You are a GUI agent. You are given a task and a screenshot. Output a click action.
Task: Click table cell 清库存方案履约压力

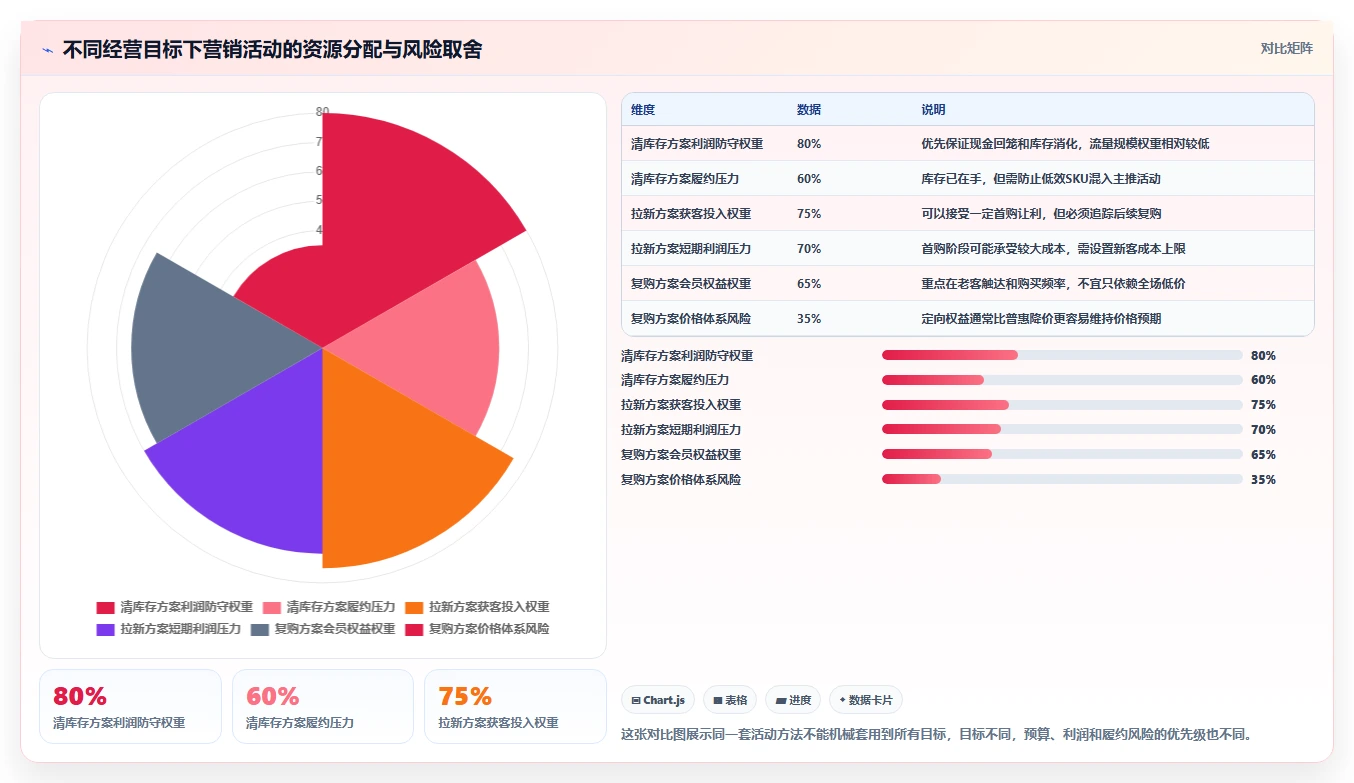click(x=685, y=179)
